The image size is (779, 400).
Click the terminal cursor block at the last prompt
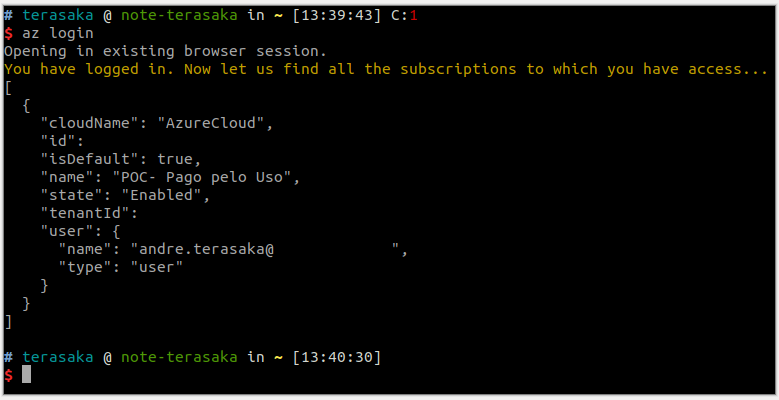27,374
